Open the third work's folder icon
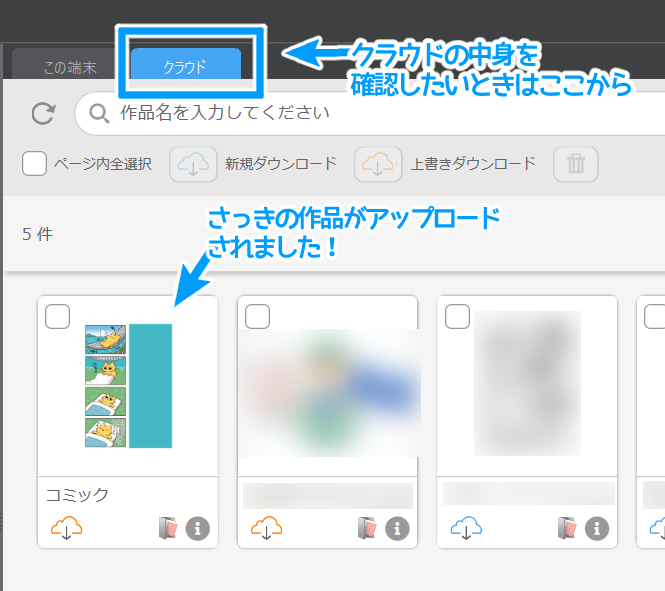The image size is (665, 591). pos(567,528)
